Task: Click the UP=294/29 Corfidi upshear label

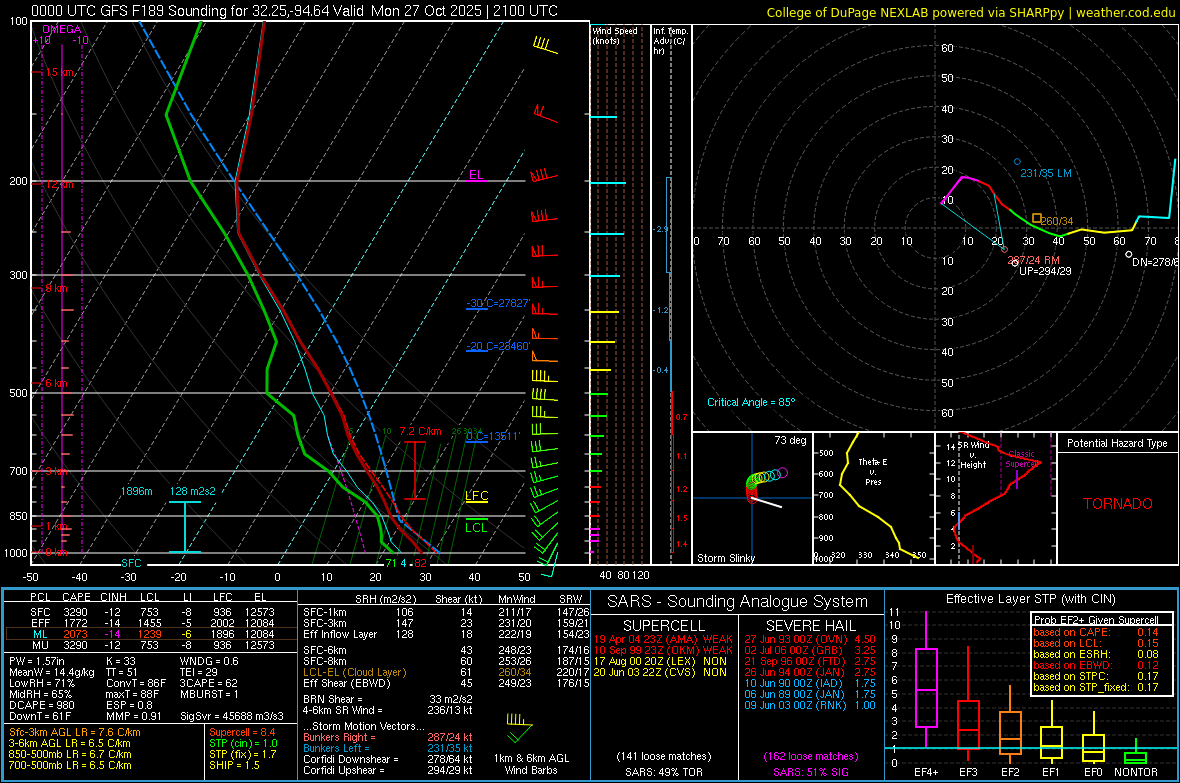Action: point(1045,271)
